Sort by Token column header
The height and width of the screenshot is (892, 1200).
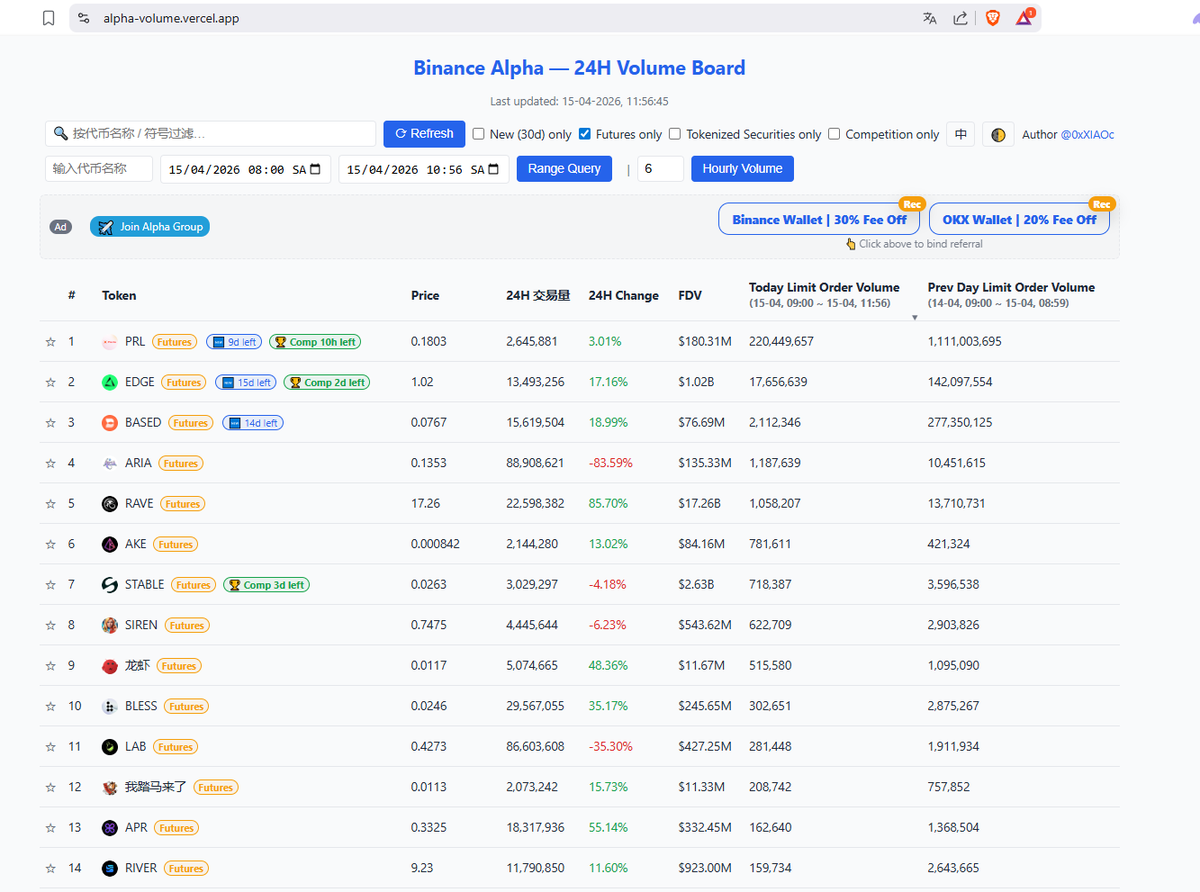point(119,295)
